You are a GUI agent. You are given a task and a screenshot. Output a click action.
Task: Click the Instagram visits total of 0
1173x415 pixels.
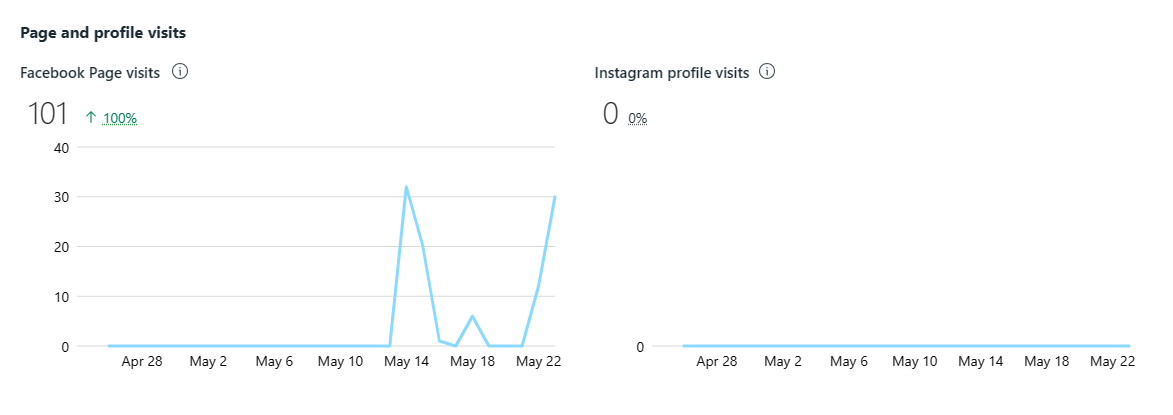coord(610,114)
